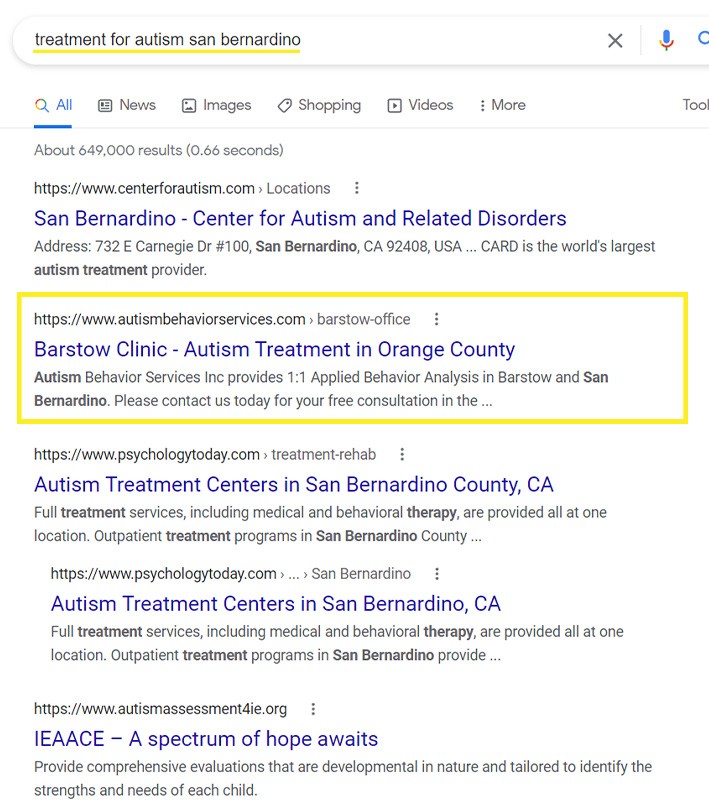The width and height of the screenshot is (709, 811).
Task: Open the Barstow Clinic Autism Treatment link
Action: (x=274, y=349)
